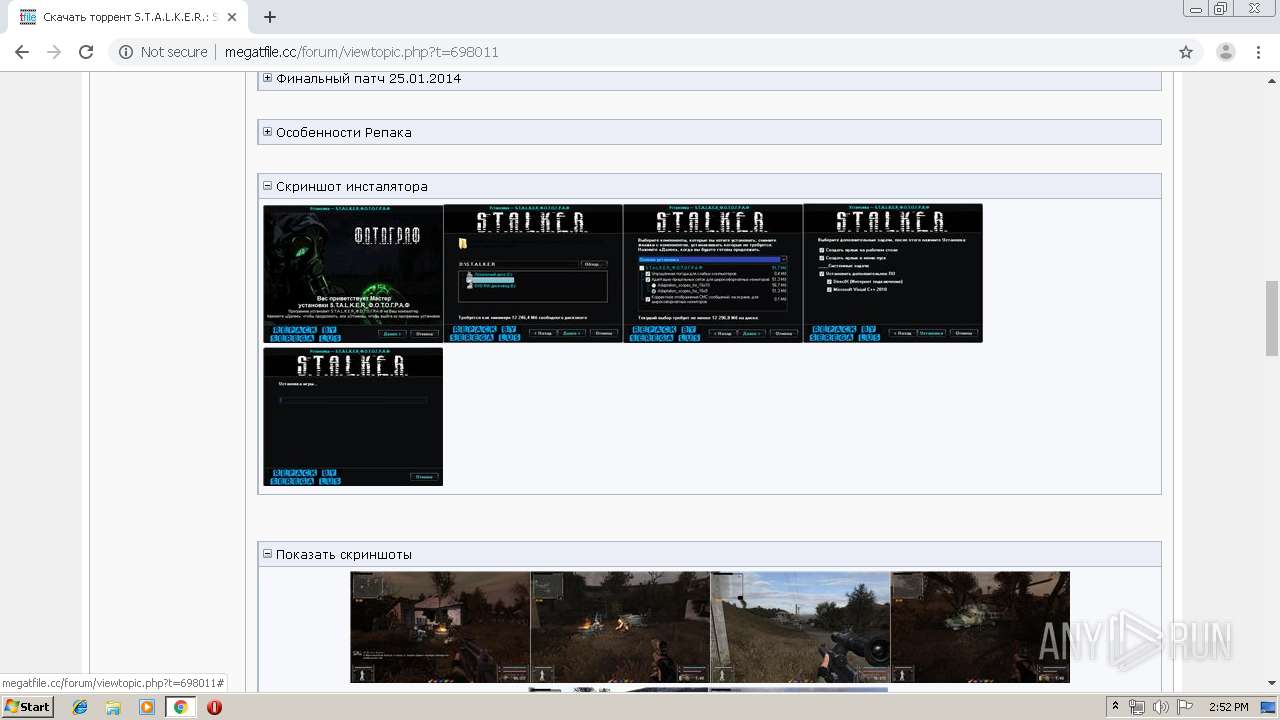This screenshot has width=1280, height=720.
Task: Collapse Скриншот инсталятора section
Action: click(267, 186)
